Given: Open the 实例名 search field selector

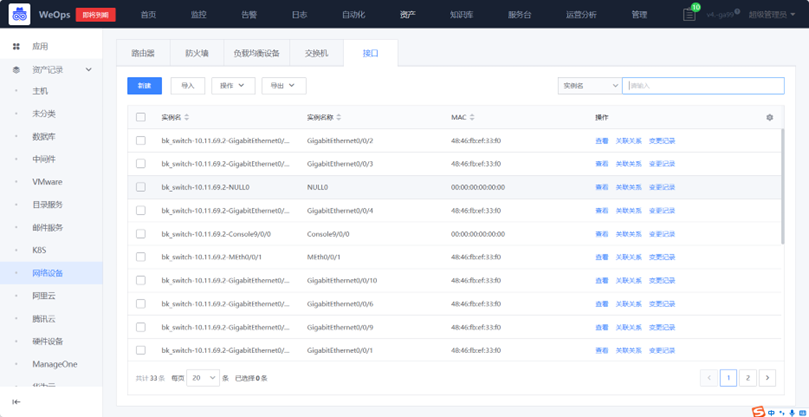Looking at the screenshot, I should (x=590, y=86).
